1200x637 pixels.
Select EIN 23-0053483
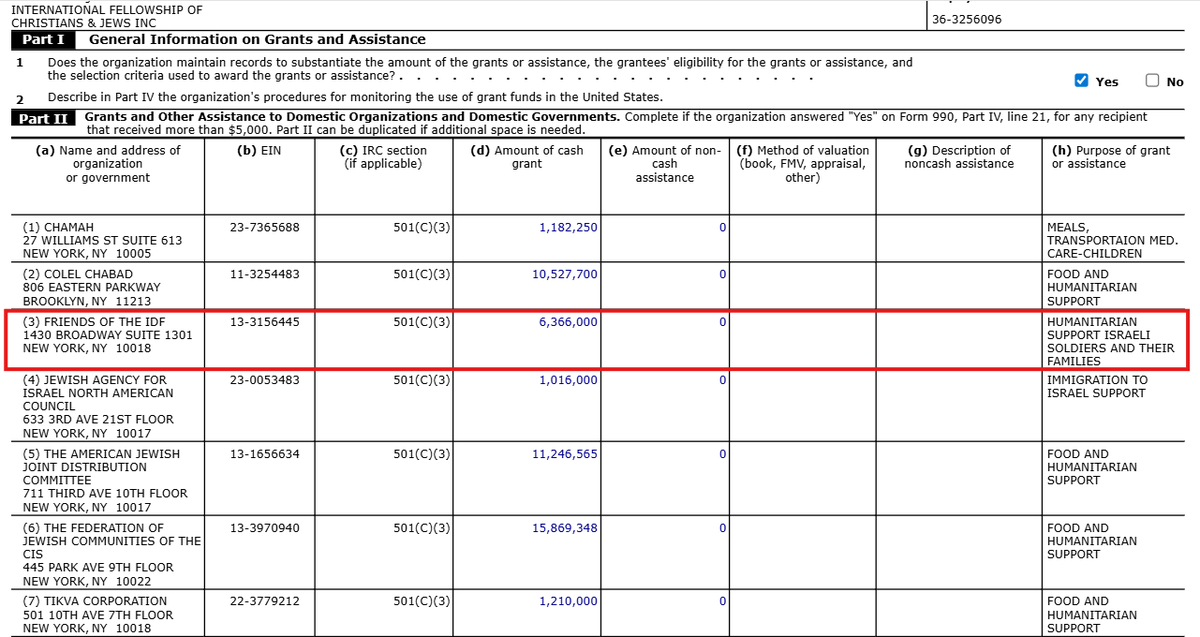264,380
